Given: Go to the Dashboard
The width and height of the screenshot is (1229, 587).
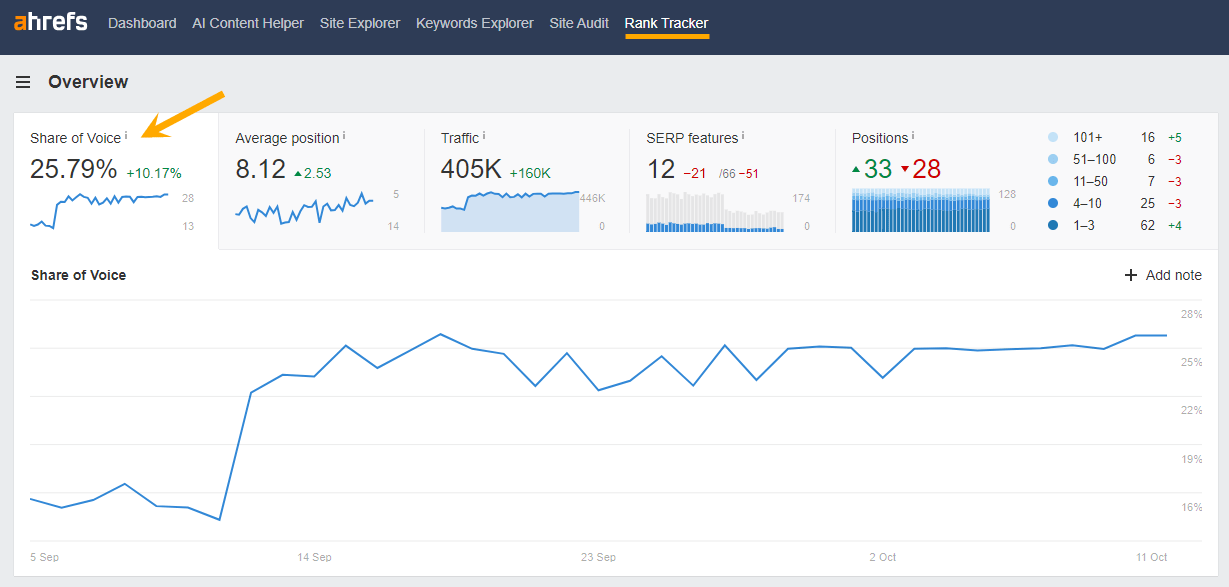Looking at the screenshot, I should tap(142, 22).
